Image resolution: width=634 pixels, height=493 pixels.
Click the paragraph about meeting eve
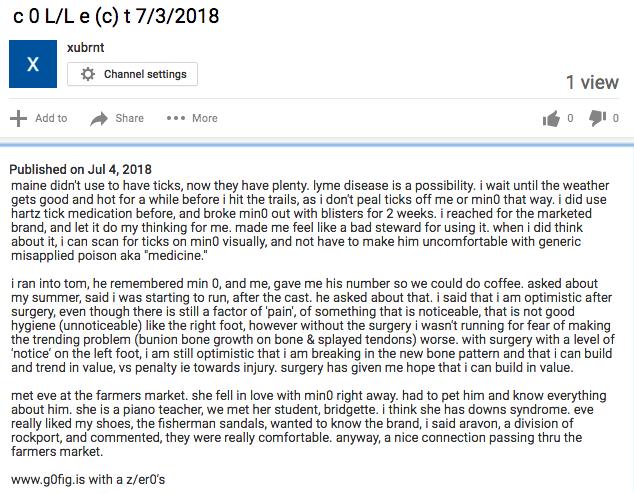pos(309,423)
